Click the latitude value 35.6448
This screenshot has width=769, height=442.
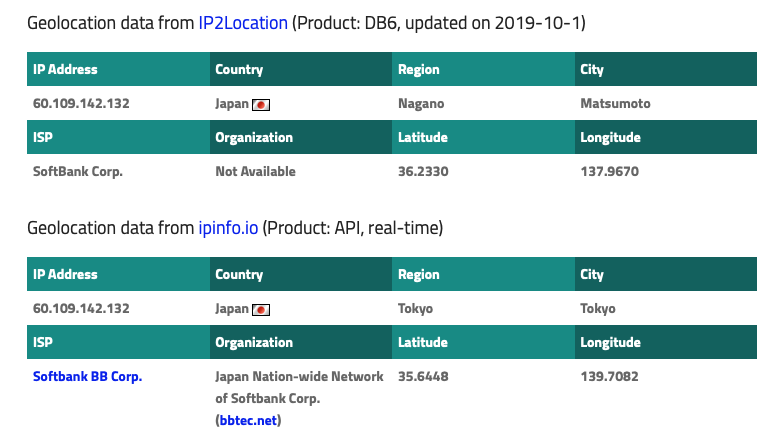pos(423,376)
